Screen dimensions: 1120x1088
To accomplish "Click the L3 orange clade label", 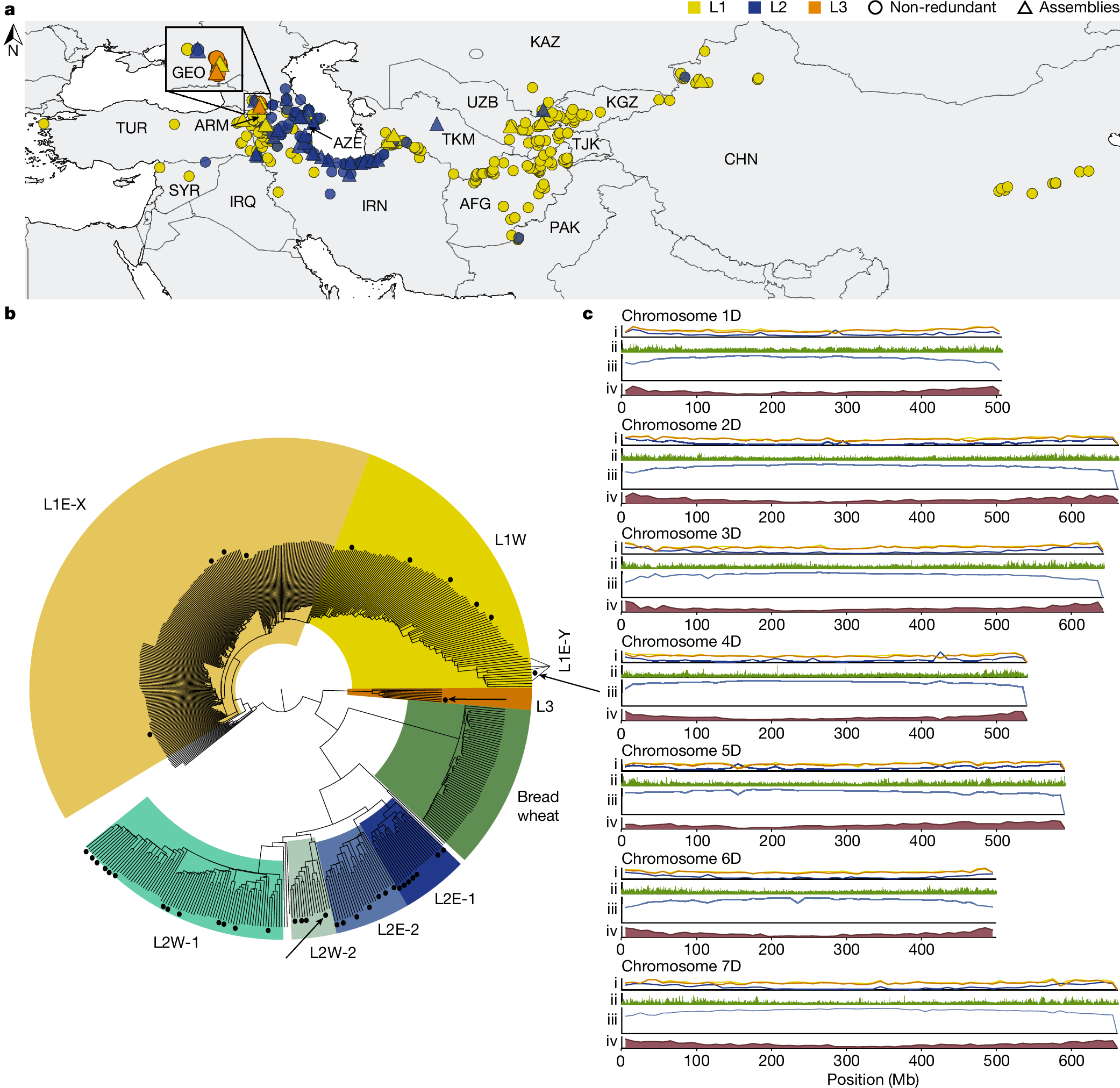I will 544,706.
